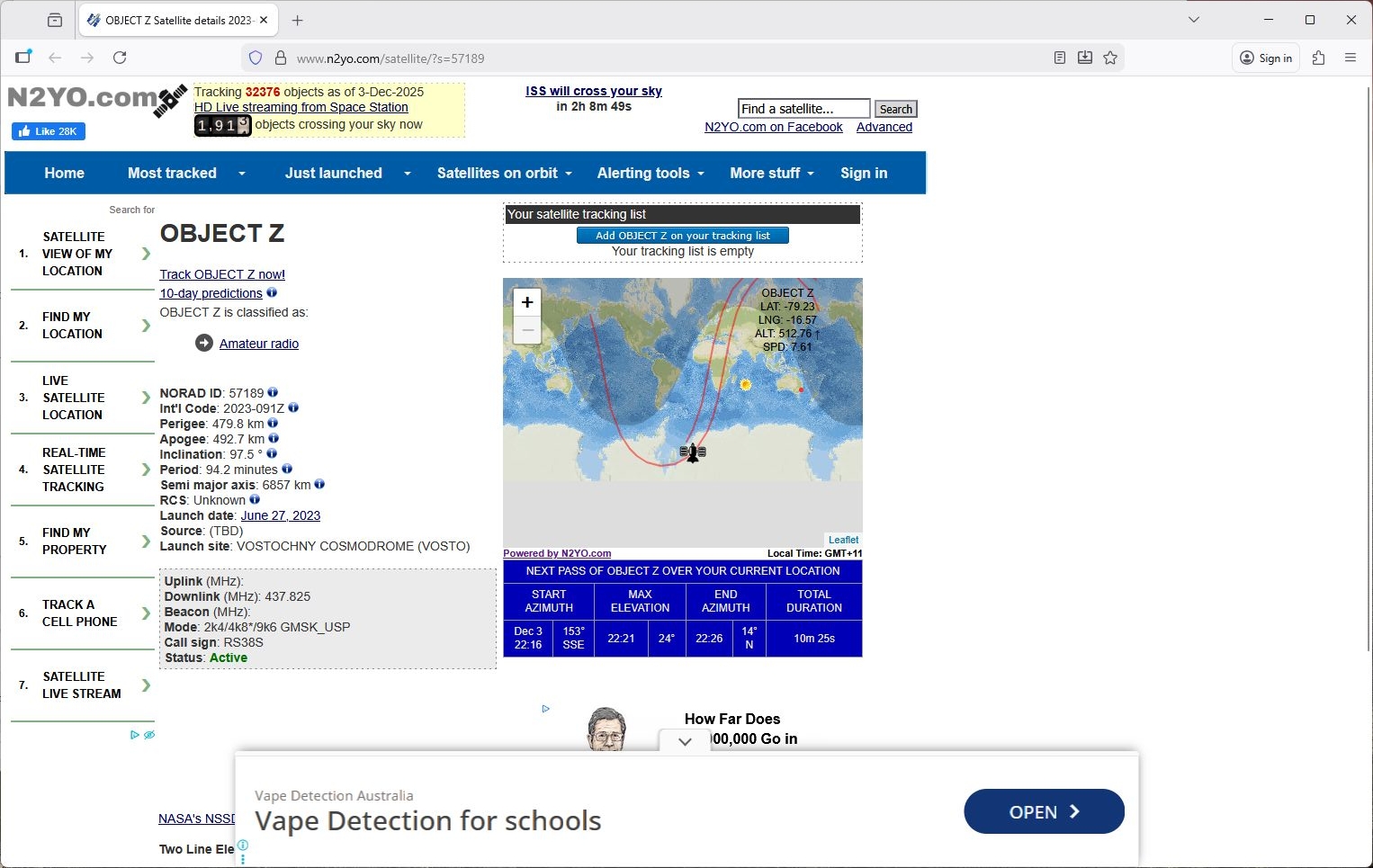Click info icon next to Period

(x=287, y=469)
